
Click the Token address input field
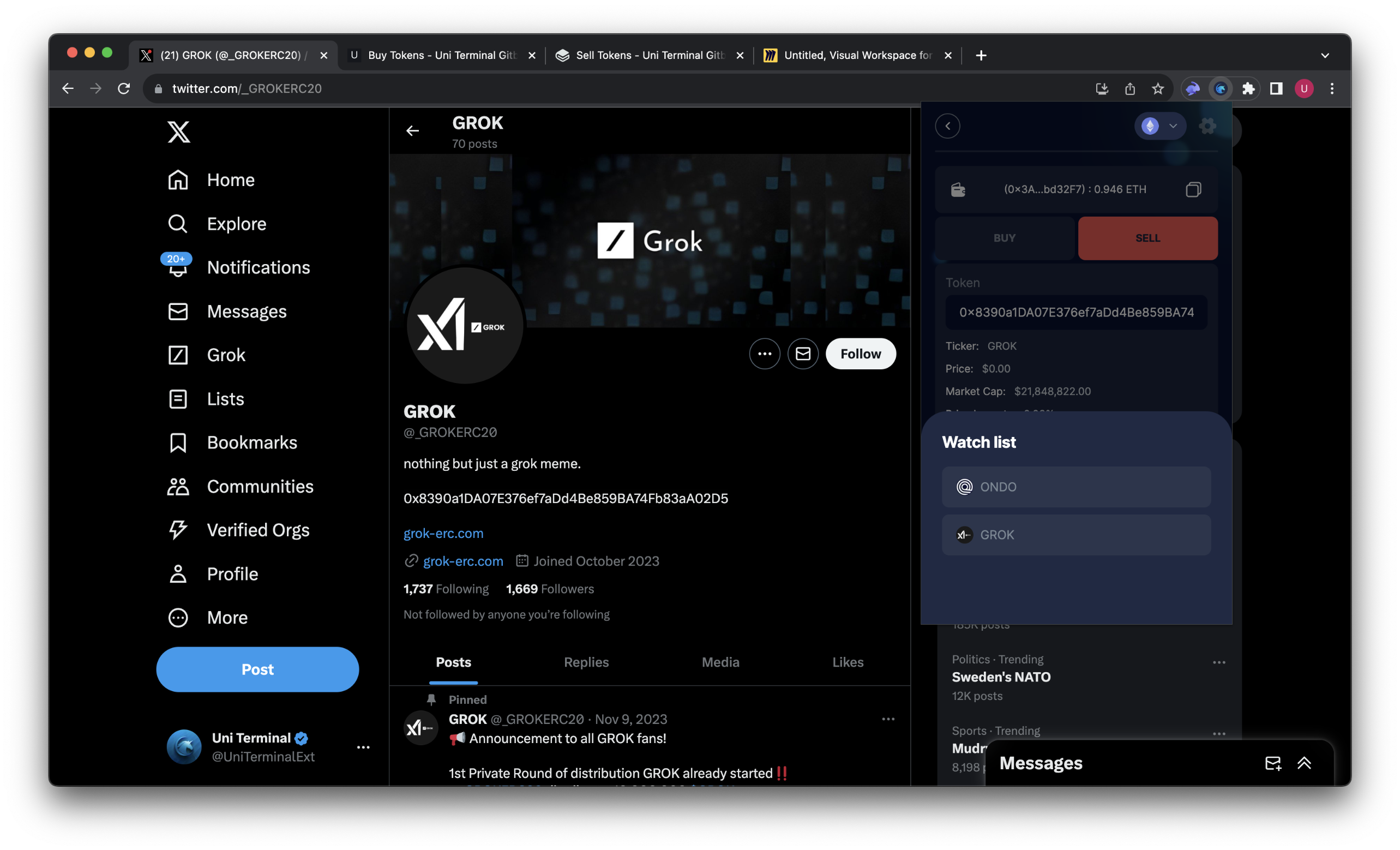(1075, 312)
